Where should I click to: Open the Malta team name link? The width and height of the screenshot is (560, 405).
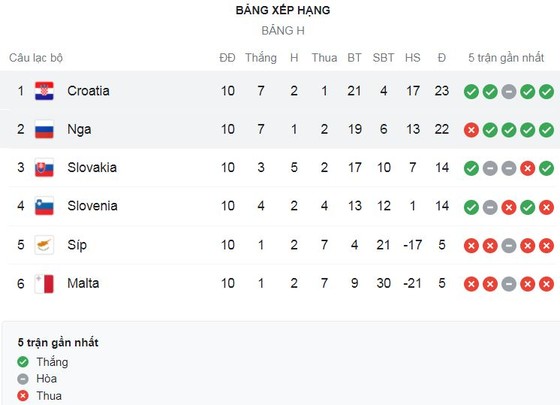click(x=83, y=283)
